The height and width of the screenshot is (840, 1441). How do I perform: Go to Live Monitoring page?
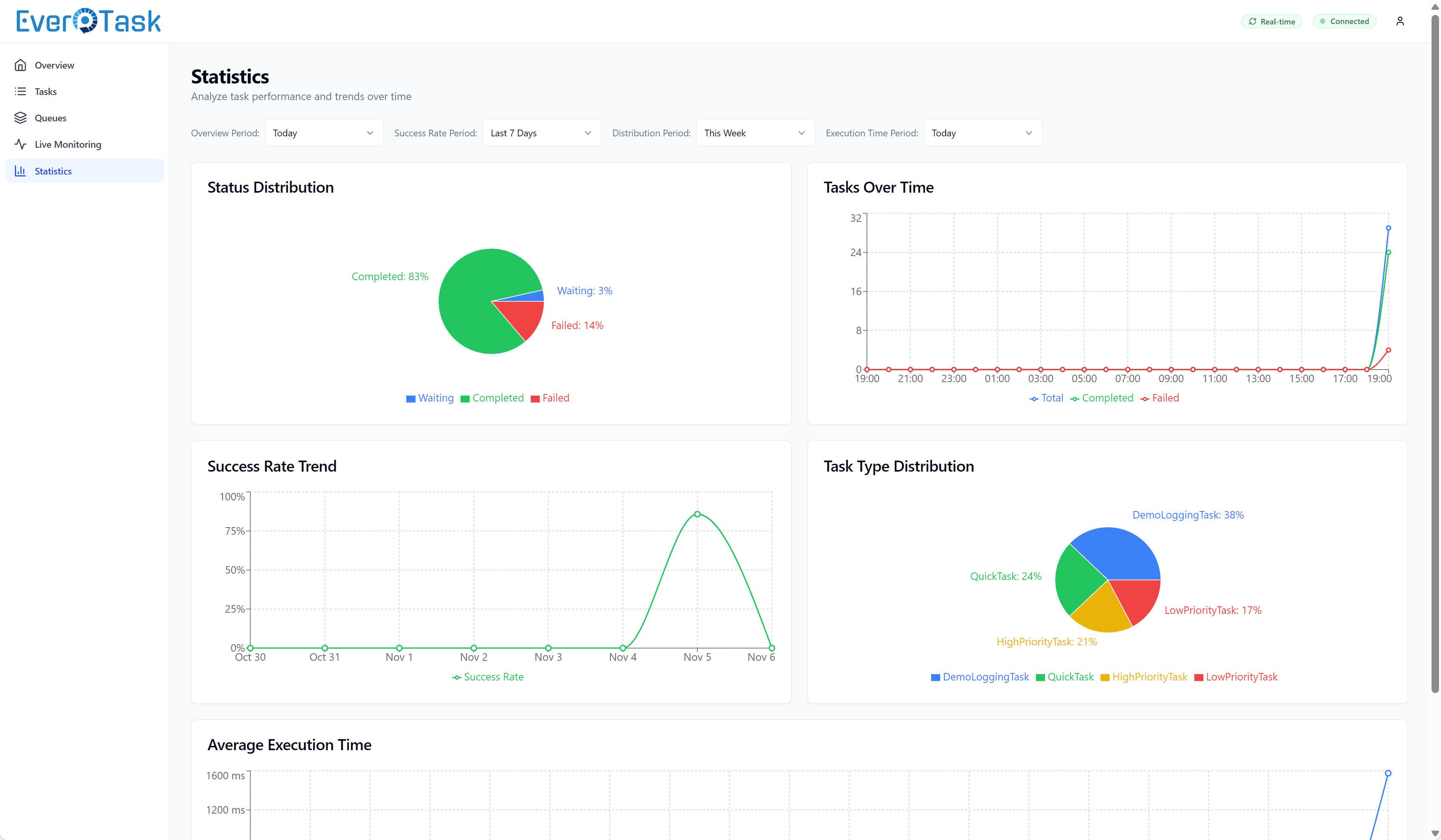[x=67, y=144]
